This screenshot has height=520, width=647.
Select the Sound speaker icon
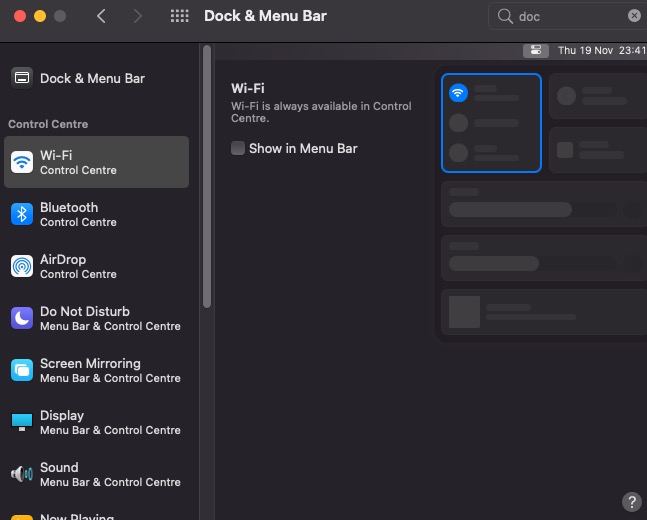pos(22,474)
